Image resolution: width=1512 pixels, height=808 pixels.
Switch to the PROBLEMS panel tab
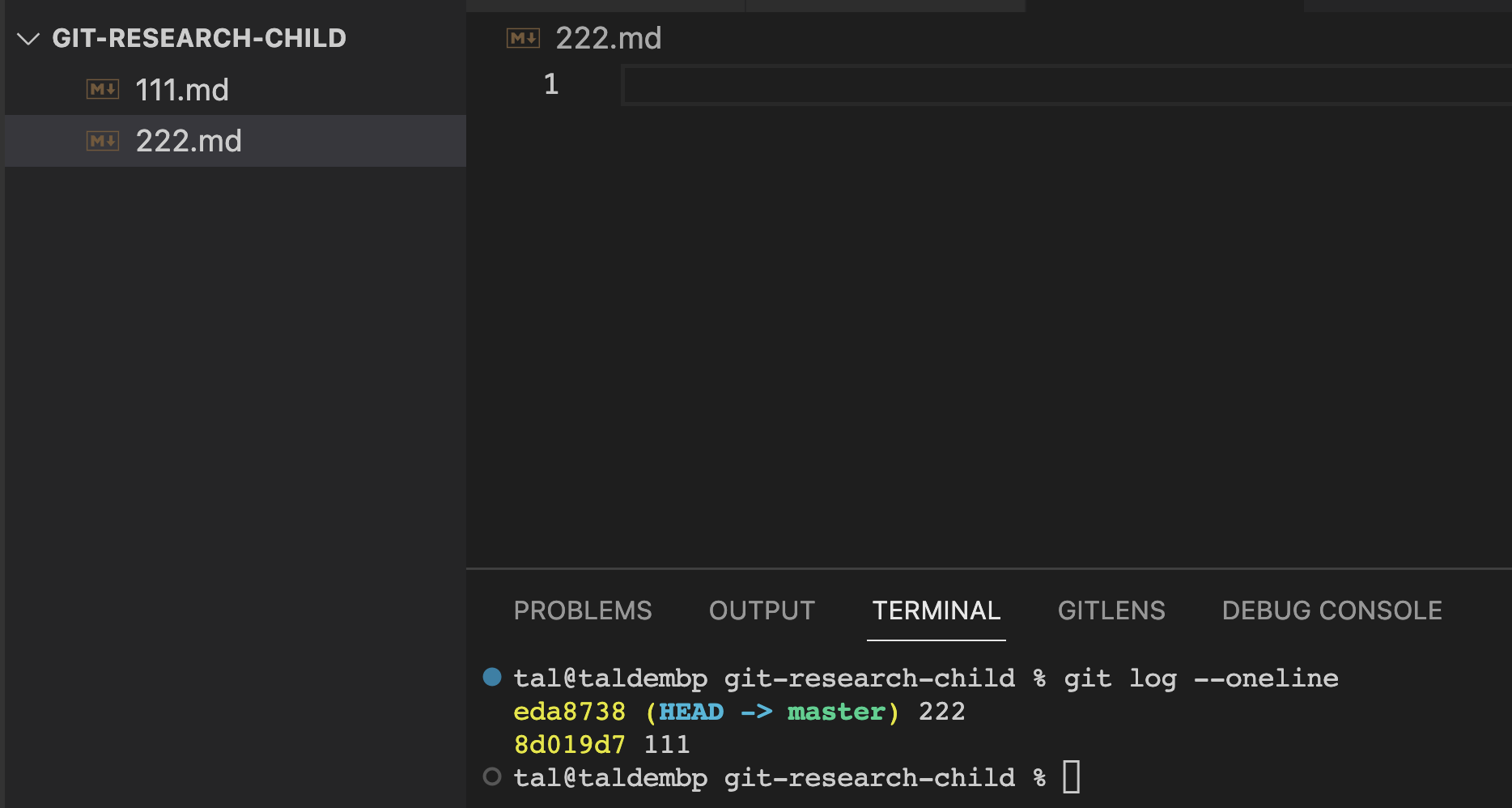[583, 610]
